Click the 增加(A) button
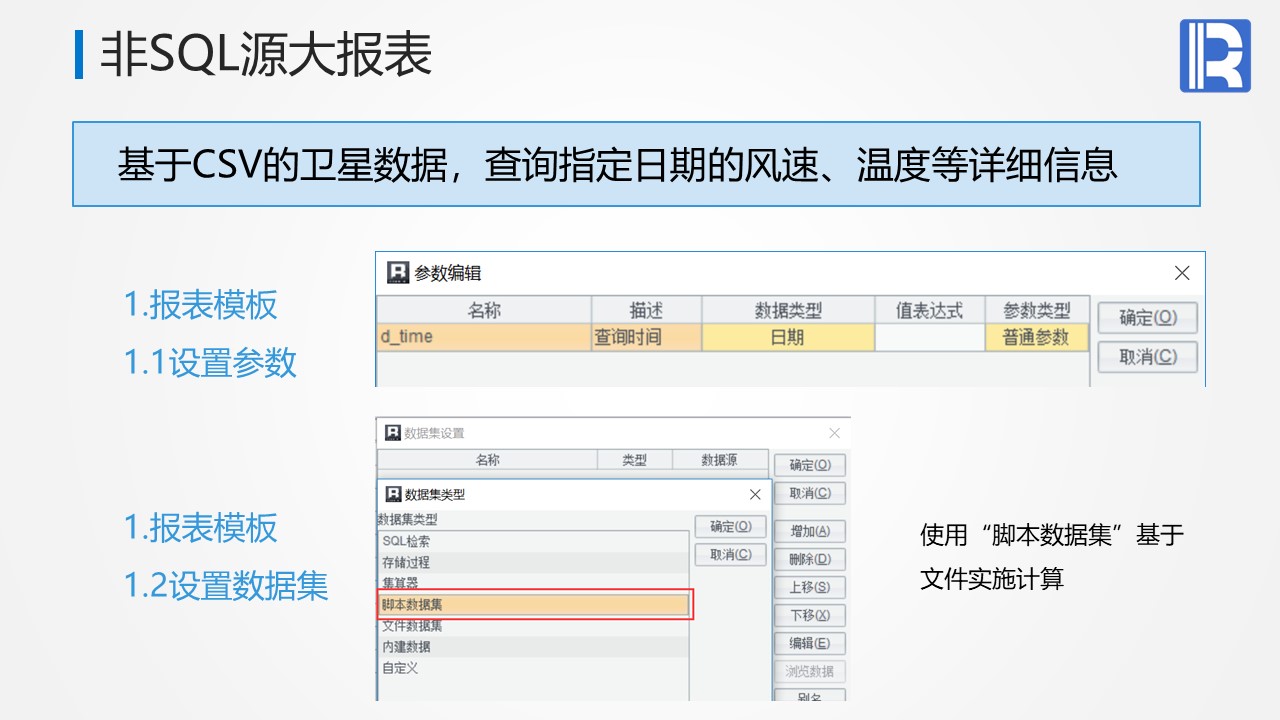1280x720 pixels. 810,531
